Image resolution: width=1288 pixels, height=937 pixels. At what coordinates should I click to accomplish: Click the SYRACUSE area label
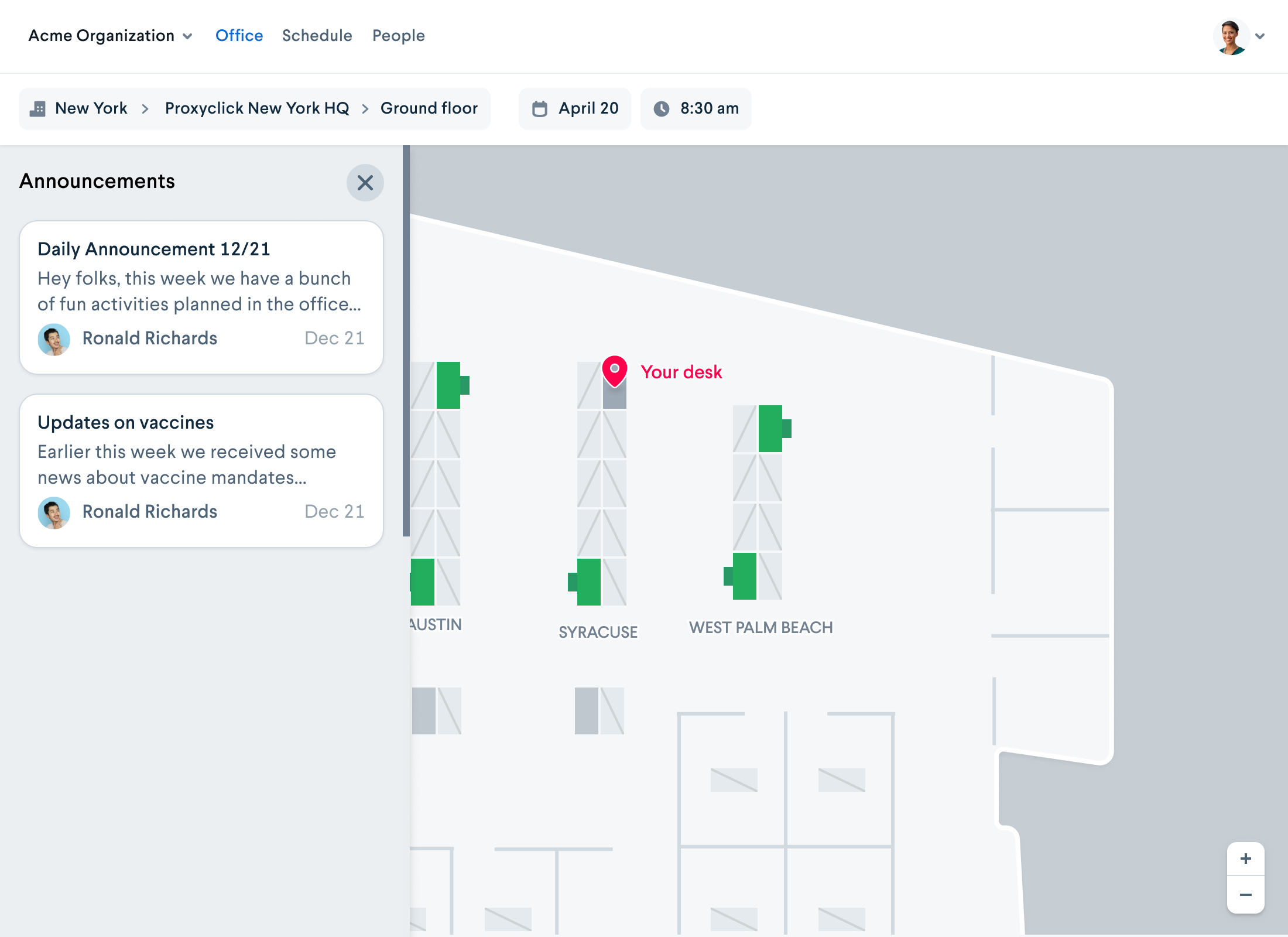pyautogui.click(x=598, y=632)
